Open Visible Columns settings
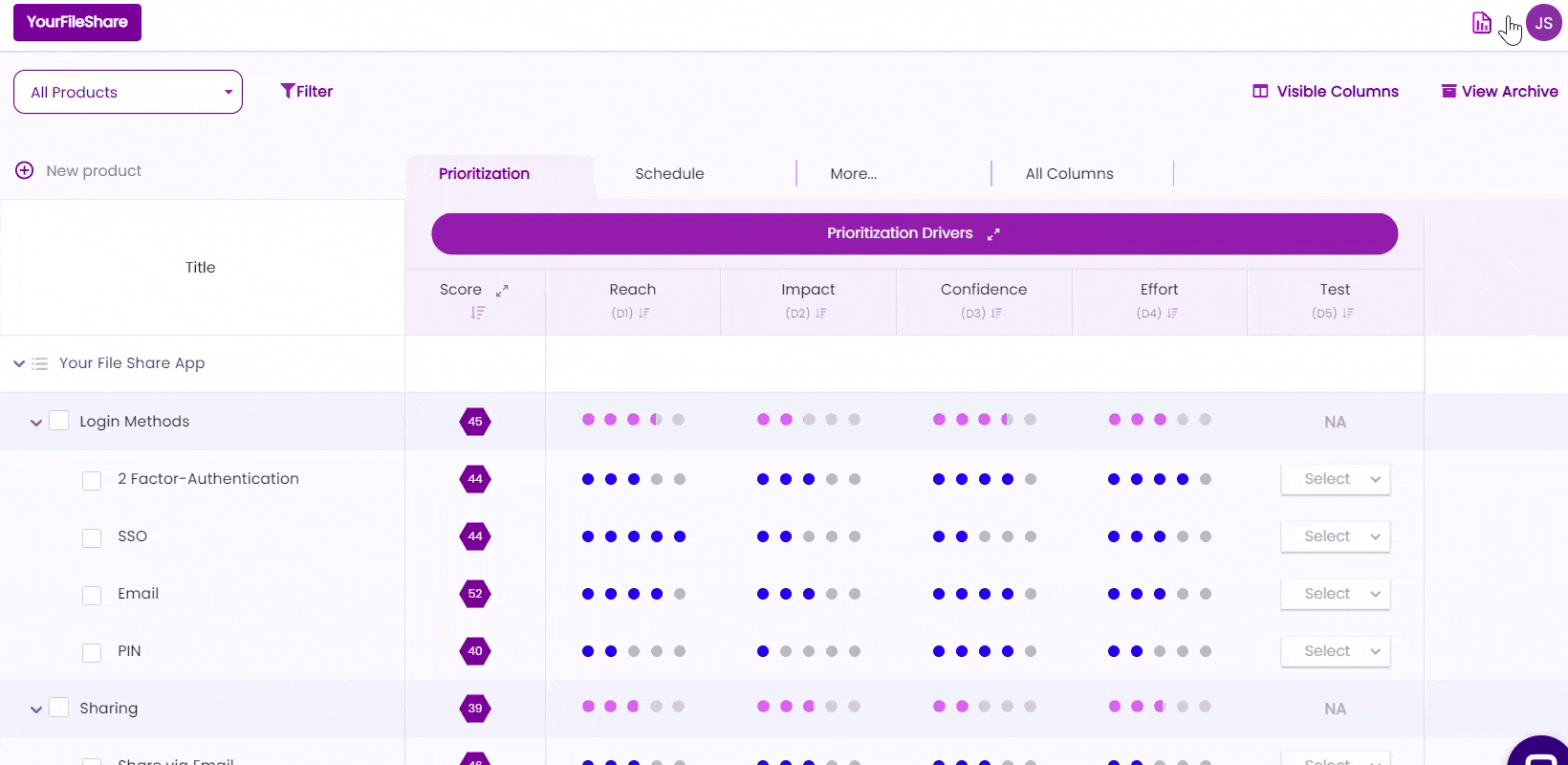 click(x=1325, y=91)
